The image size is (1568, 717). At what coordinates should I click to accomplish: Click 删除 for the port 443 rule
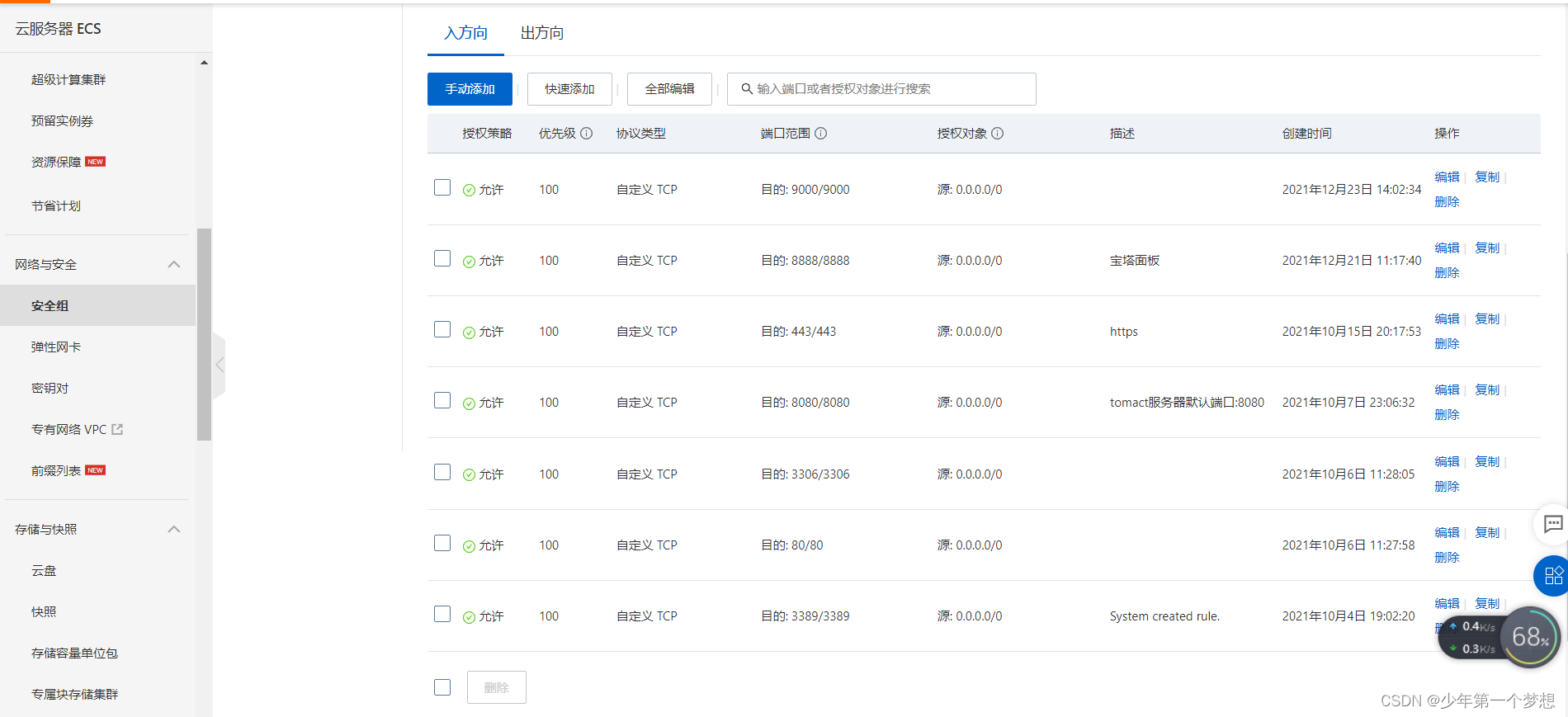coord(1447,343)
